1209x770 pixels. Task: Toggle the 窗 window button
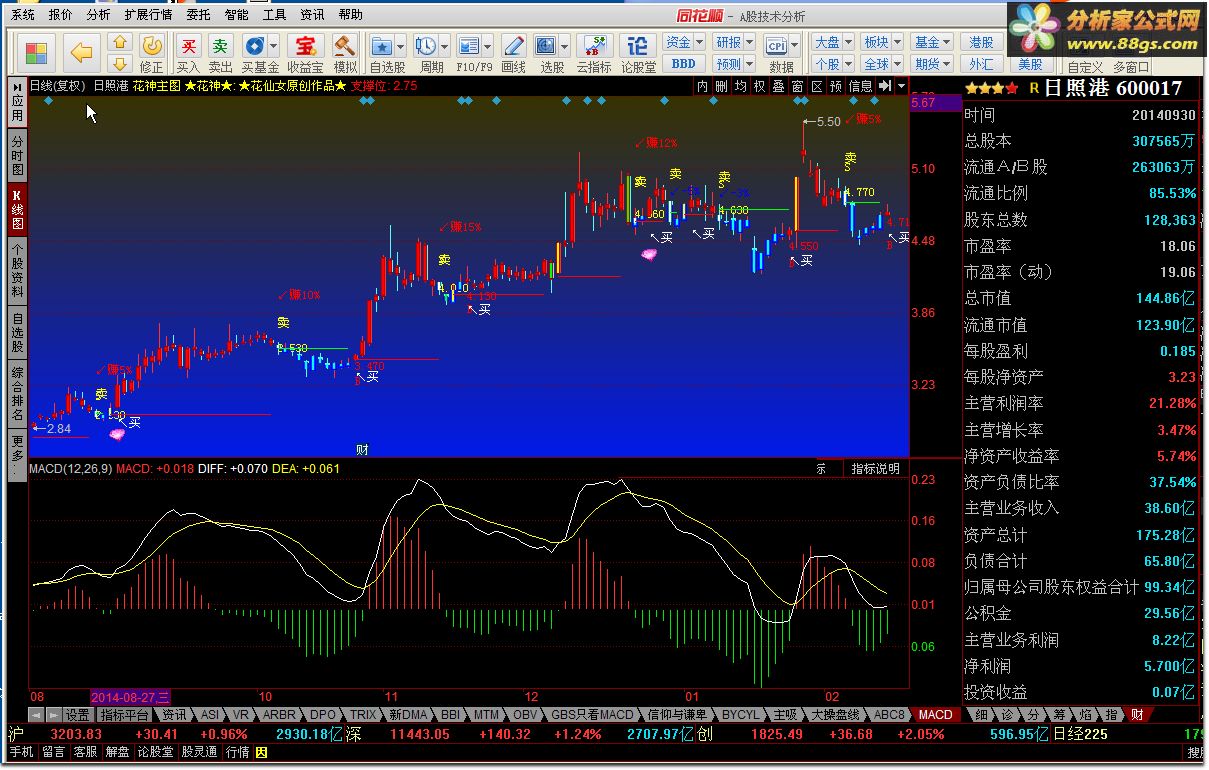(x=798, y=87)
